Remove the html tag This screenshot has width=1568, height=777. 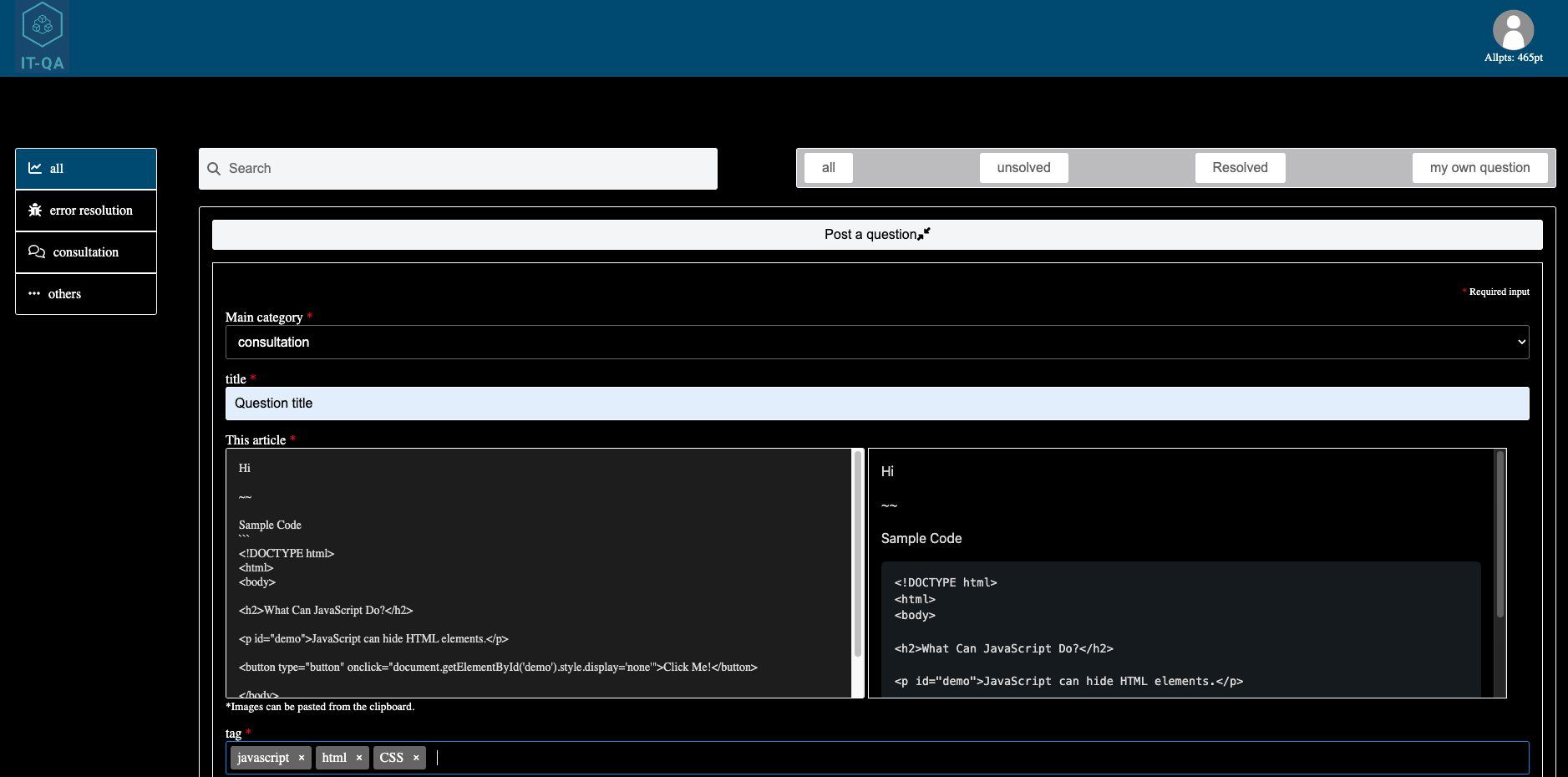coord(359,758)
